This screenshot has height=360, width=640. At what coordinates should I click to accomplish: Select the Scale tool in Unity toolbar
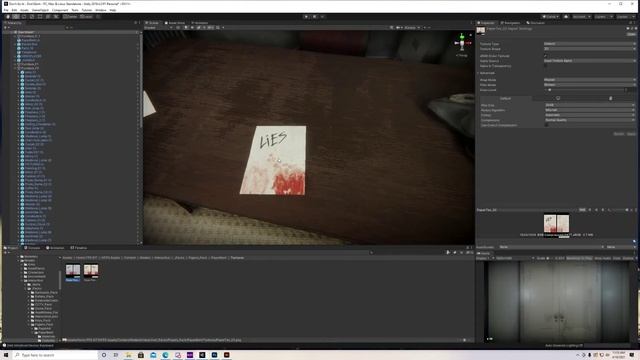pyautogui.click(x=32, y=17)
